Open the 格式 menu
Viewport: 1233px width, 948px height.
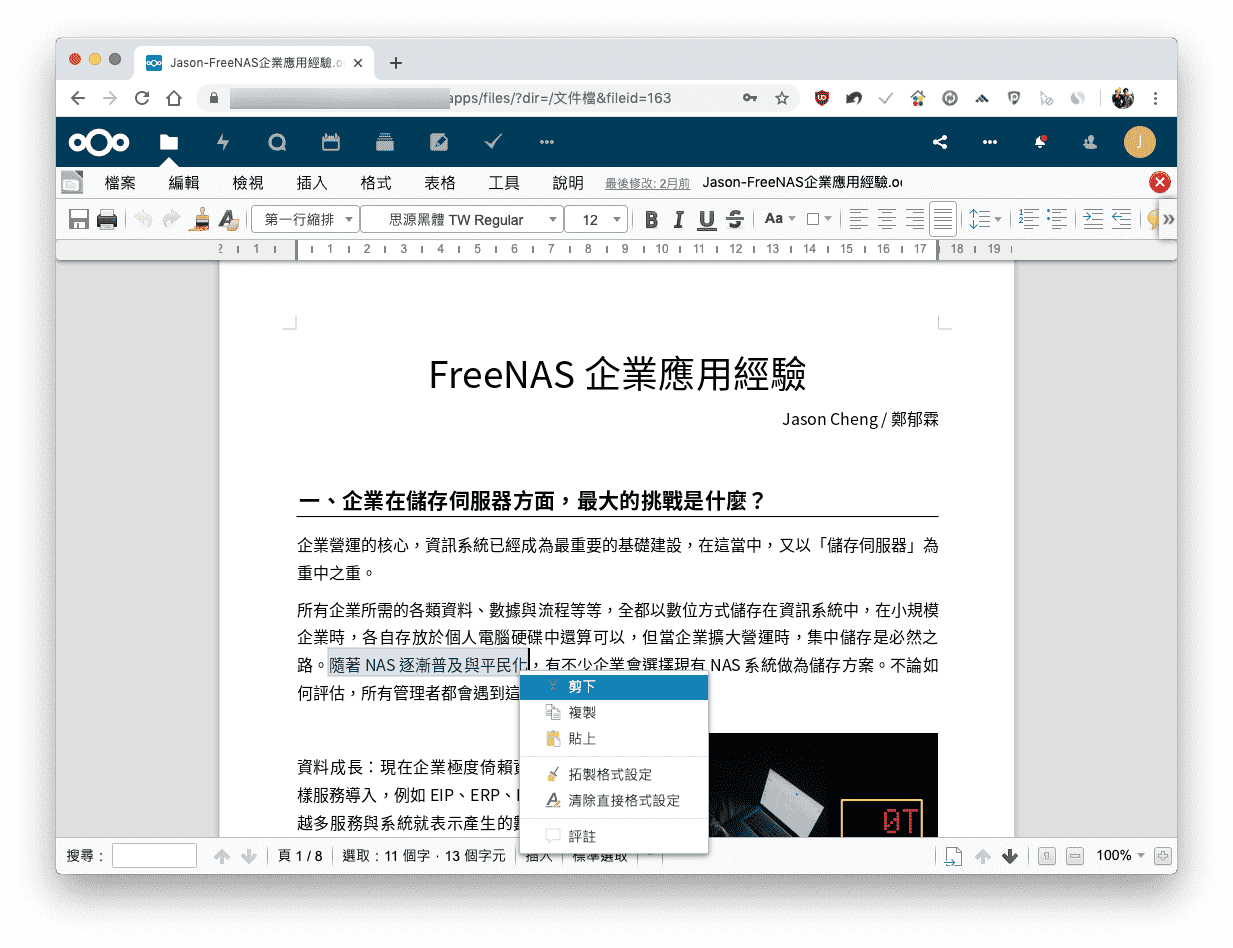[x=376, y=183]
